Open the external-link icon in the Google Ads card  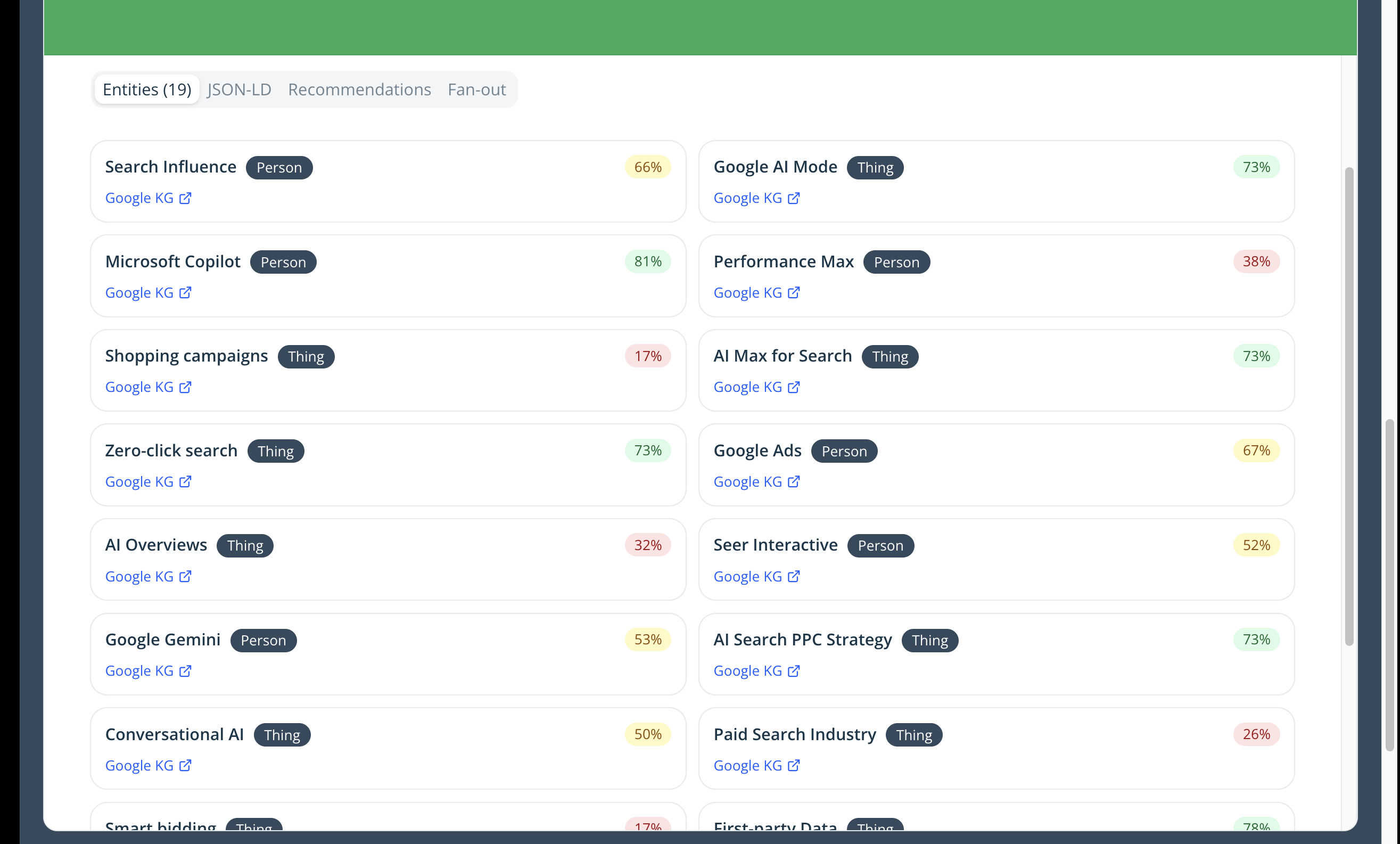(794, 481)
